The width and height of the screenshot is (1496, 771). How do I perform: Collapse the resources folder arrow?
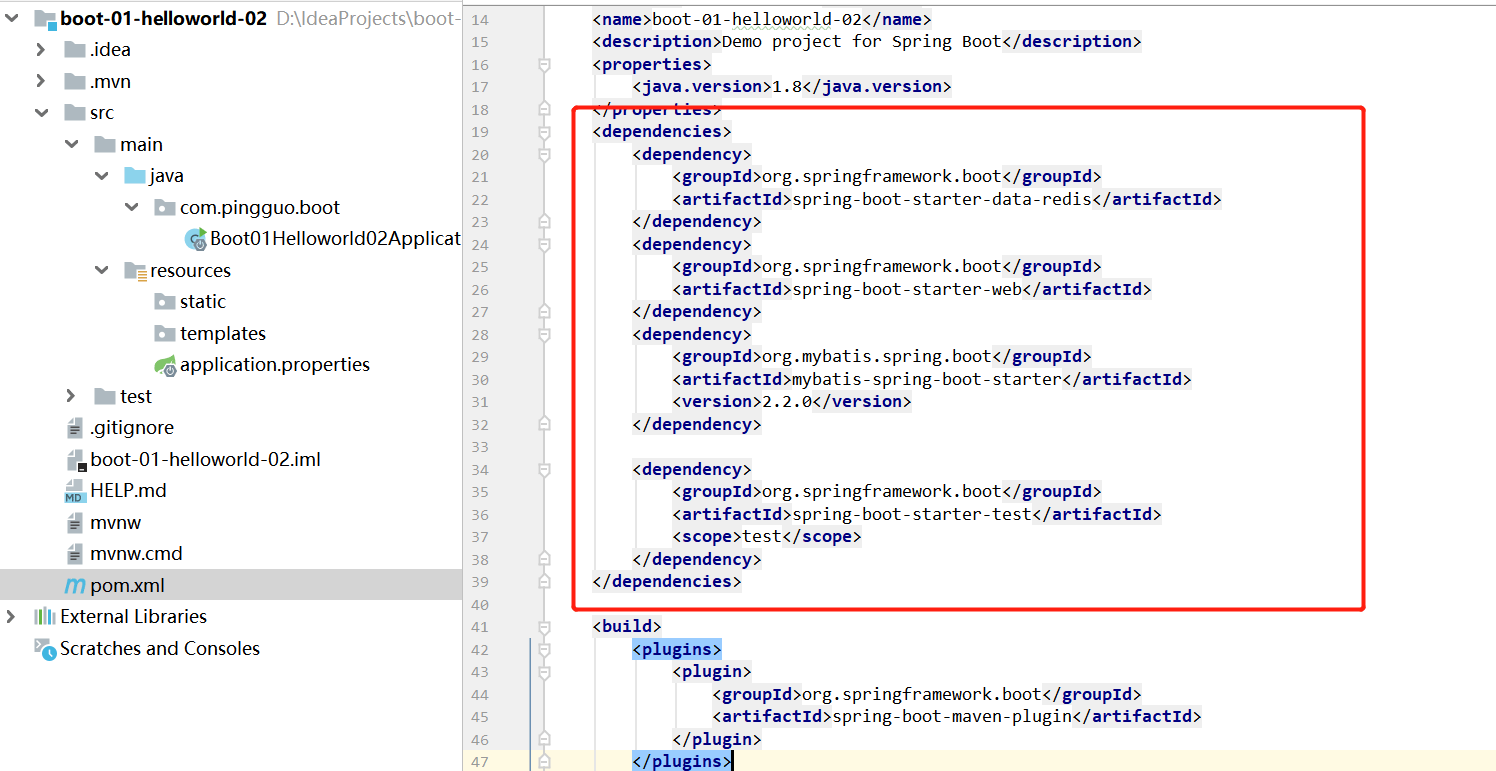click(x=102, y=270)
